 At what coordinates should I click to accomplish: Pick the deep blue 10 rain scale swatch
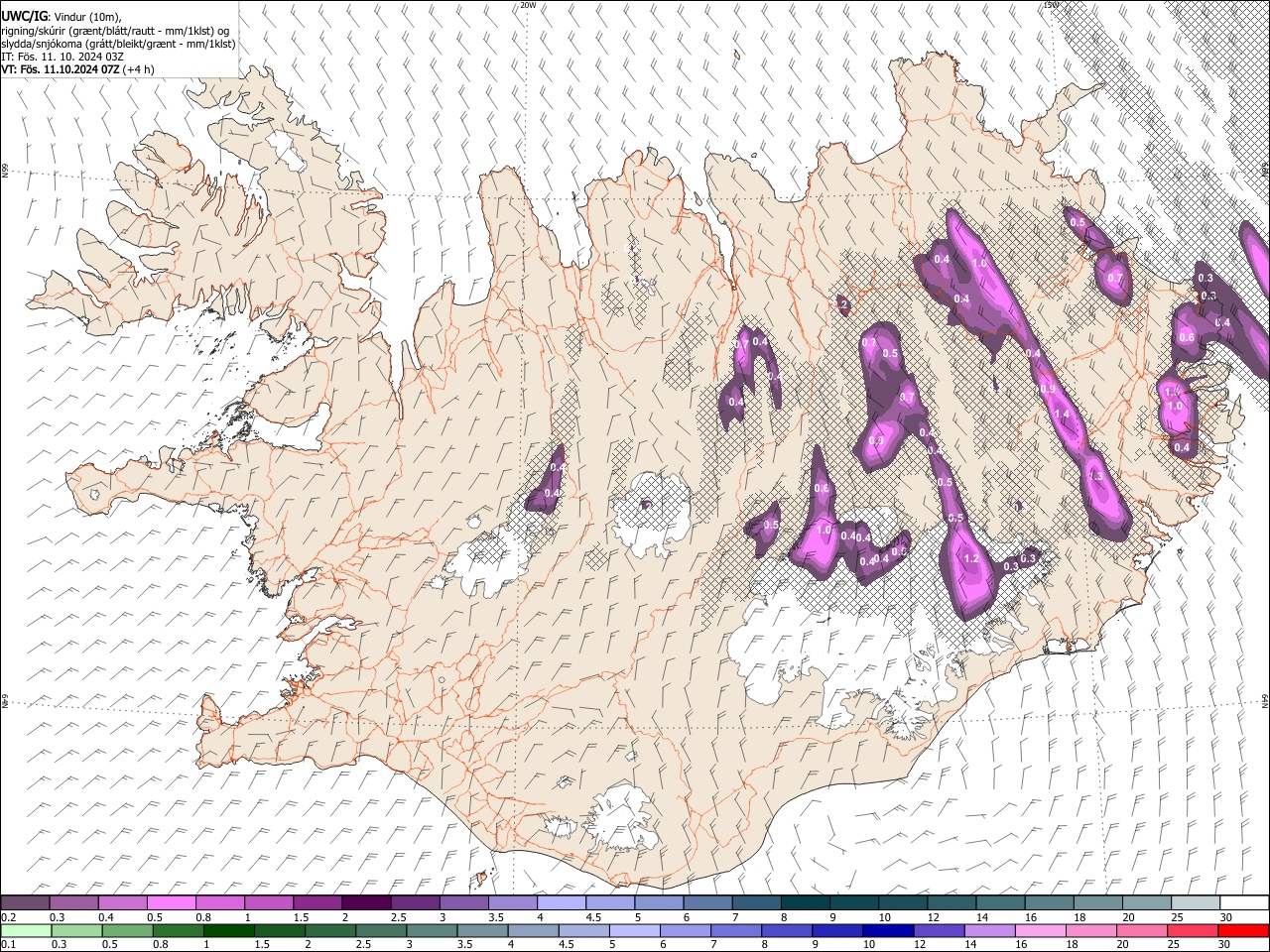click(x=888, y=930)
